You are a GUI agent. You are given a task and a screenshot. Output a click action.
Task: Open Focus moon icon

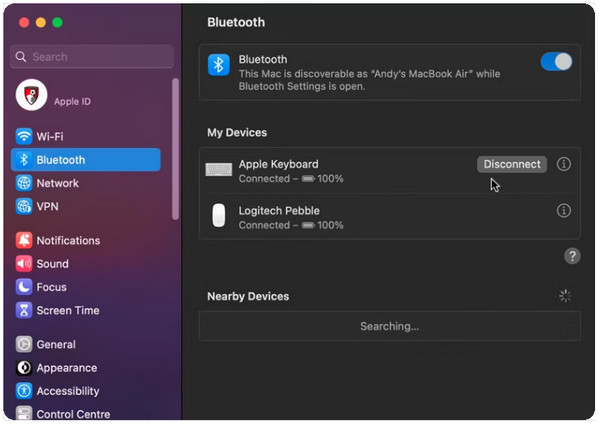click(24, 287)
